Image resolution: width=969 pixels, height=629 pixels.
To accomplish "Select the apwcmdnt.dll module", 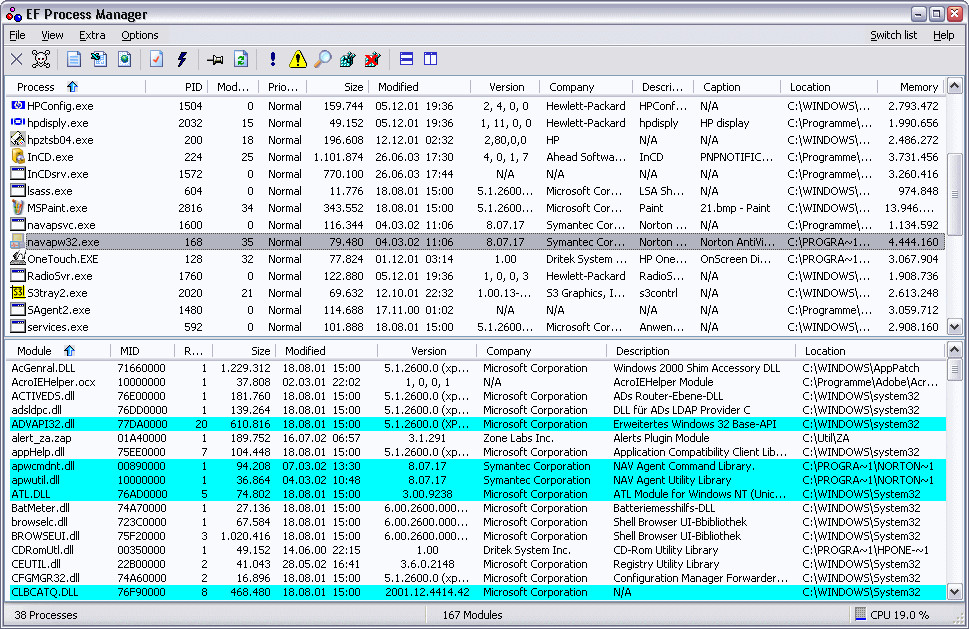I will click(x=476, y=466).
